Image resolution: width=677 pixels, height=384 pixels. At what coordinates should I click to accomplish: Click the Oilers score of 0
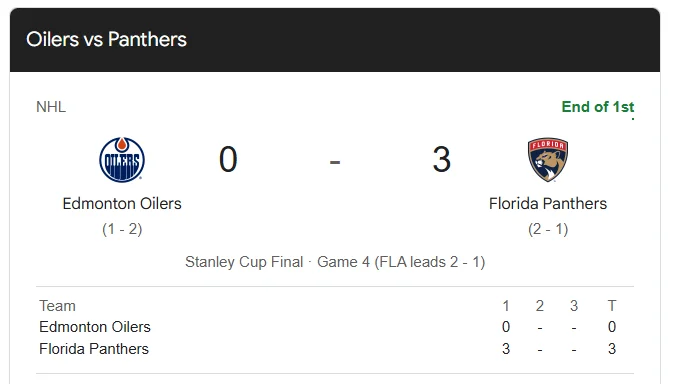(x=228, y=159)
